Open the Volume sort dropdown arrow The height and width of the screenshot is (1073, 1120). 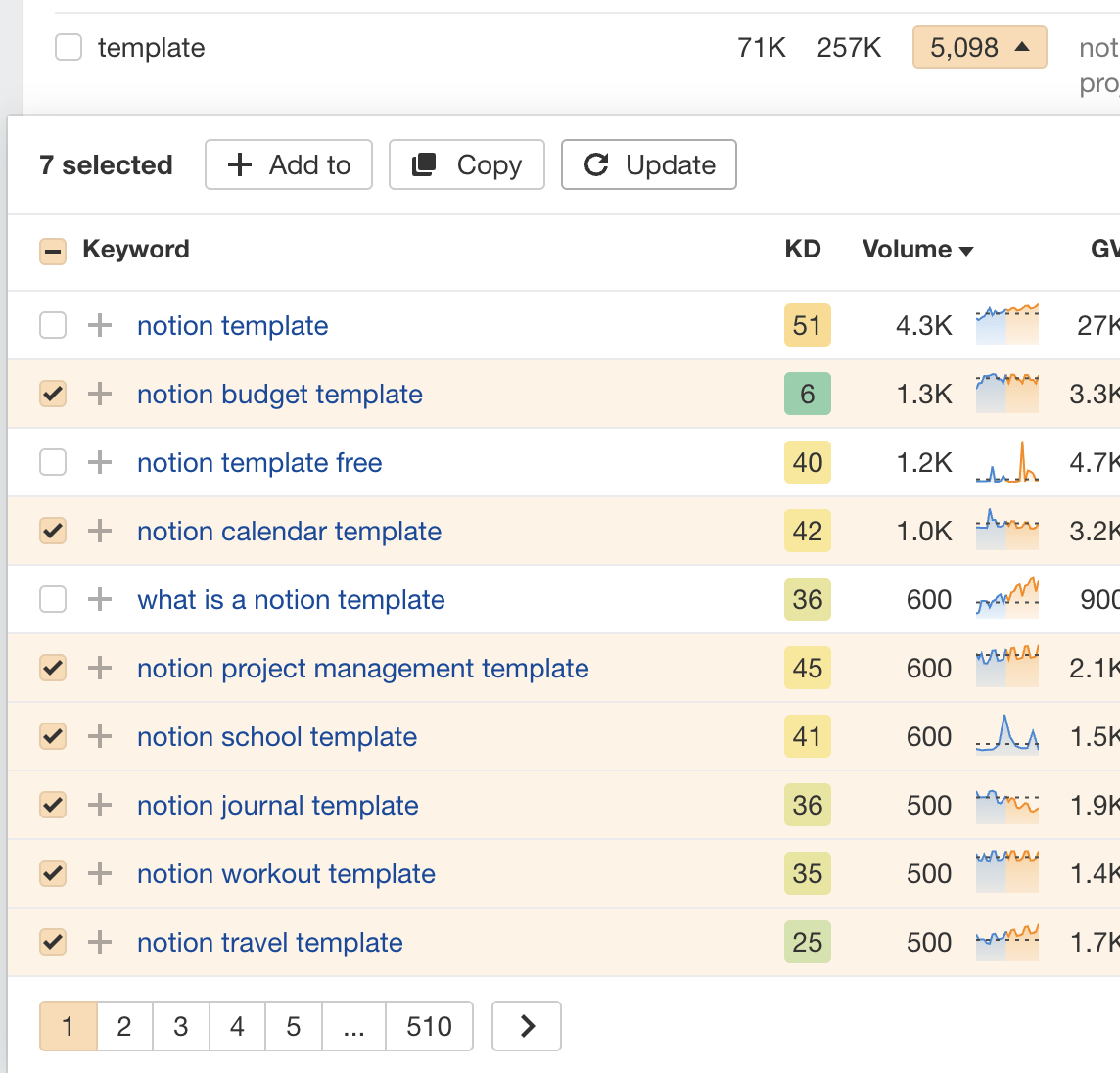coord(967,251)
